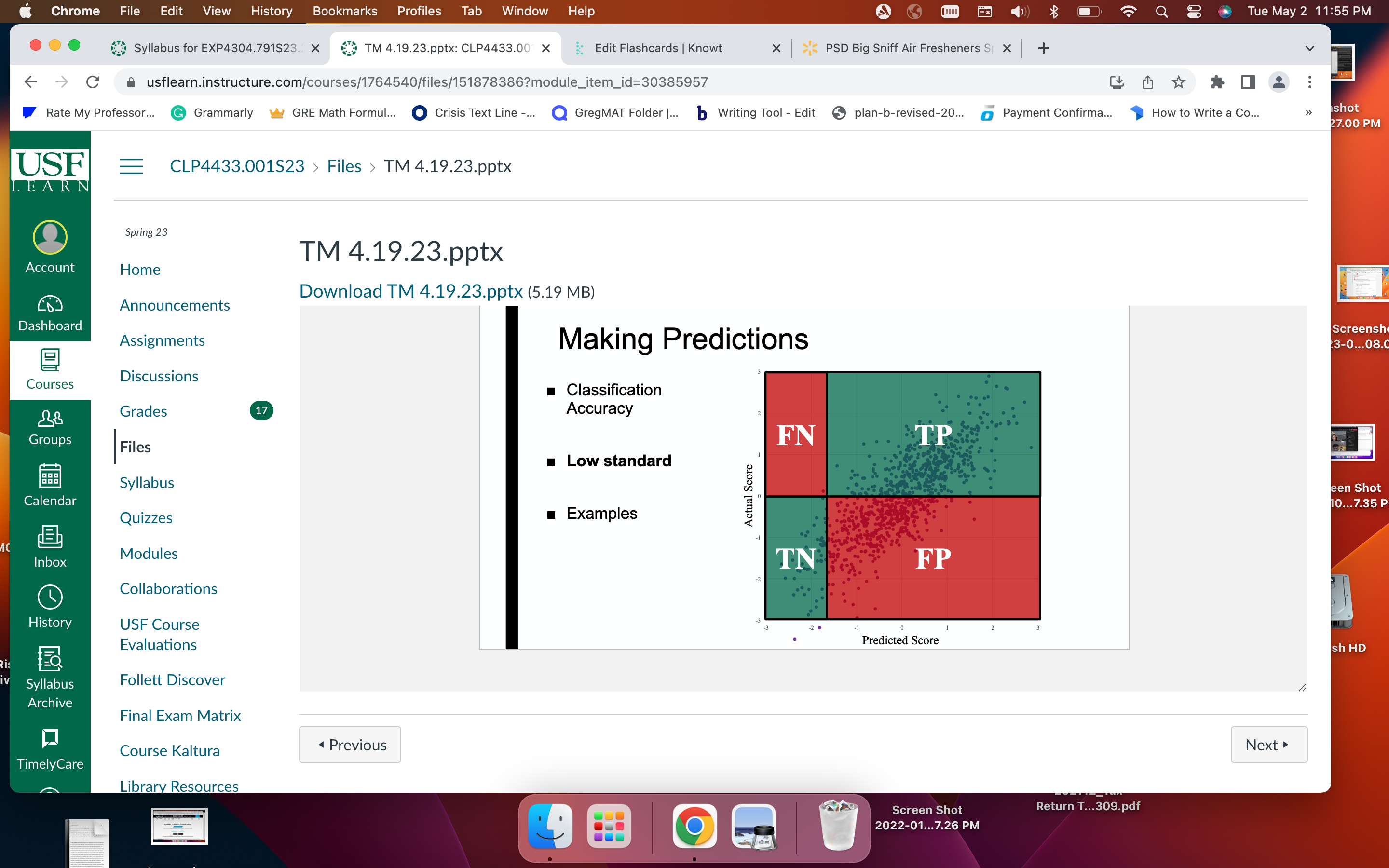1389x868 pixels.
Task: Navigate to Courses section
Action: pos(50,369)
